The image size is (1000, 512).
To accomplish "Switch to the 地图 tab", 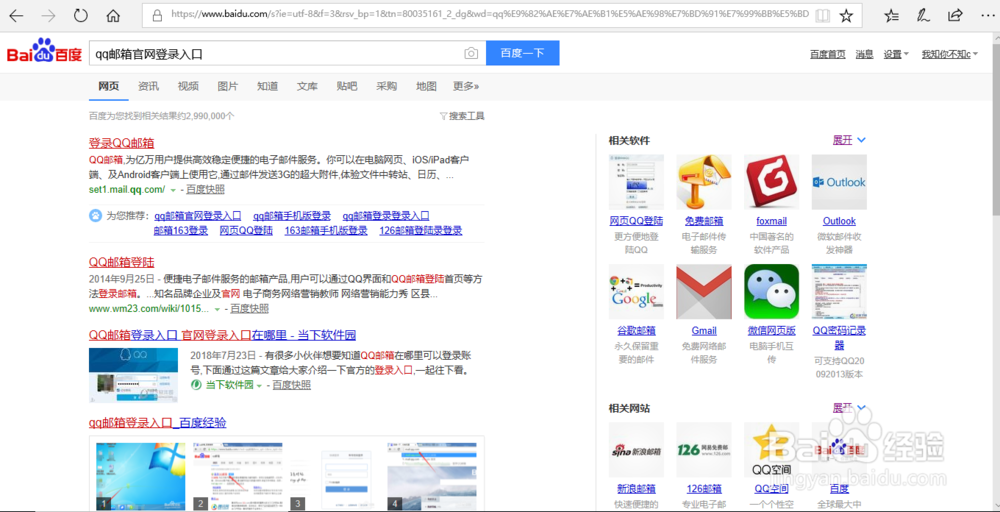I will point(427,86).
